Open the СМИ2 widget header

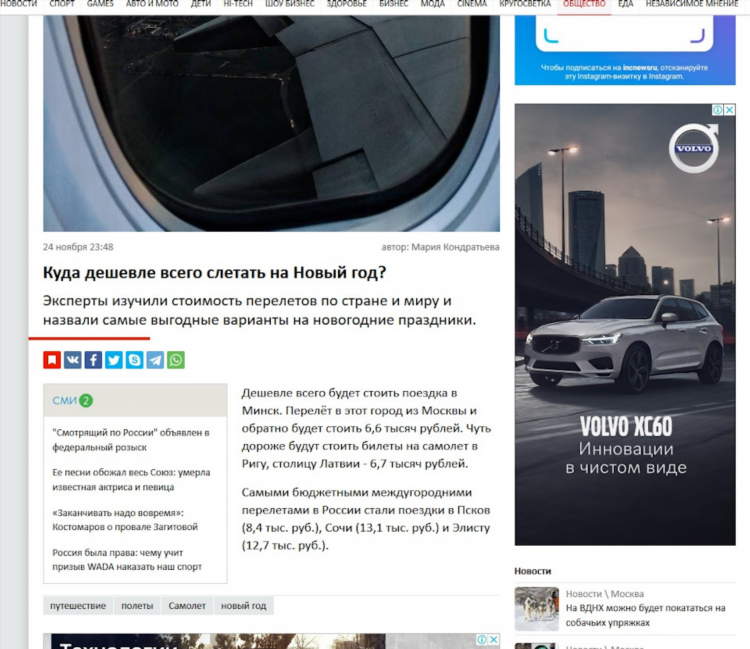click(73, 400)
